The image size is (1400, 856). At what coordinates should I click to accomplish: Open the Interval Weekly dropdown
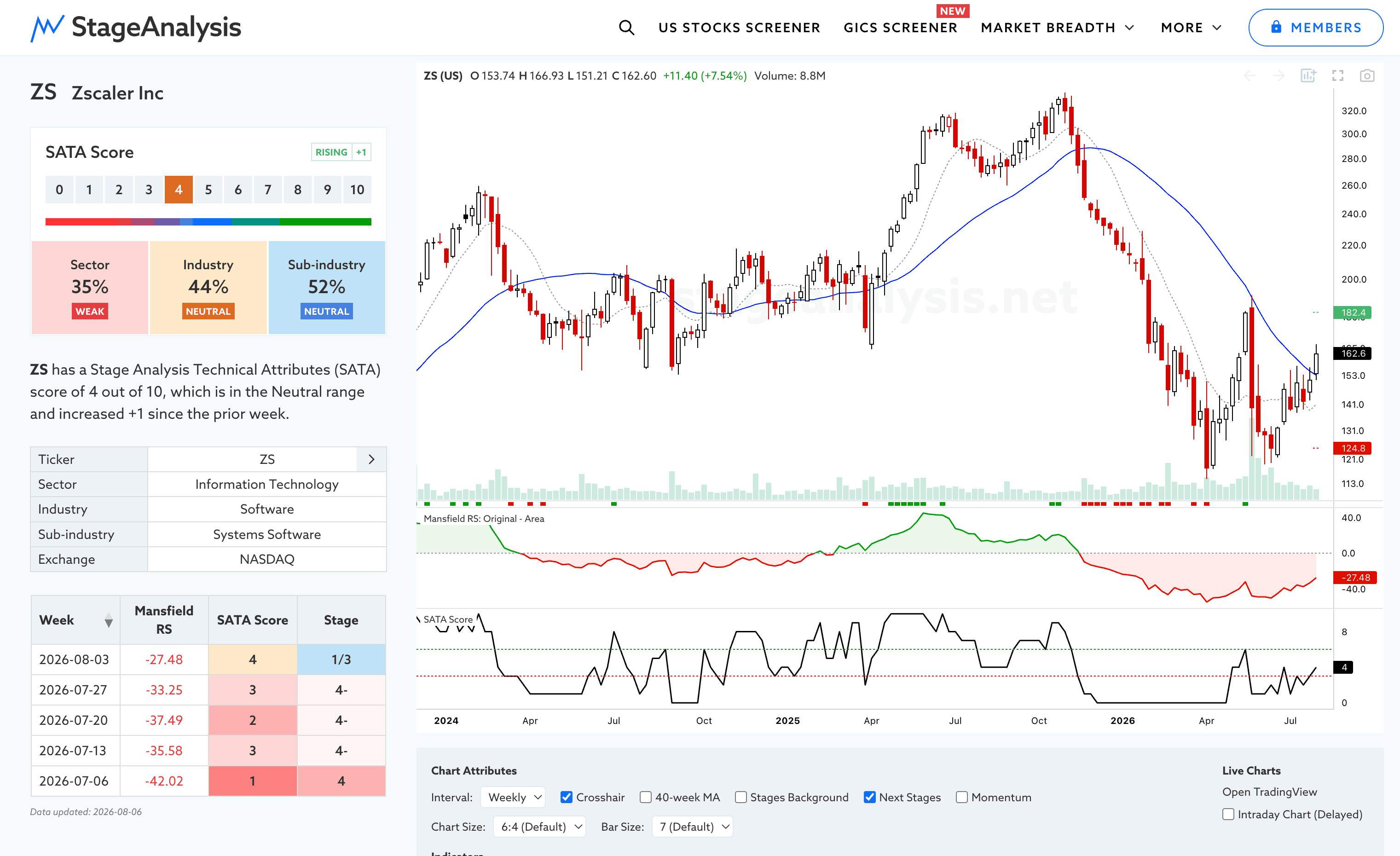(x=513, y=797)
